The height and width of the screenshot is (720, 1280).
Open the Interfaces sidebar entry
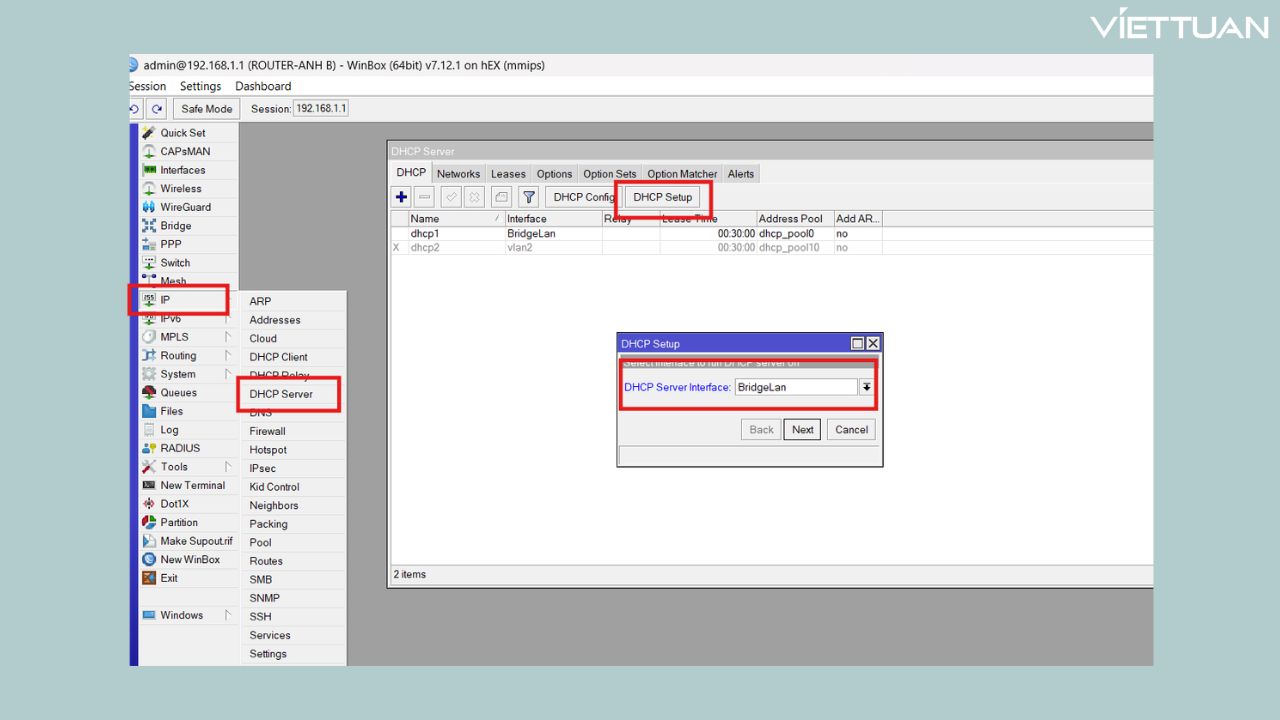(183, 170)
